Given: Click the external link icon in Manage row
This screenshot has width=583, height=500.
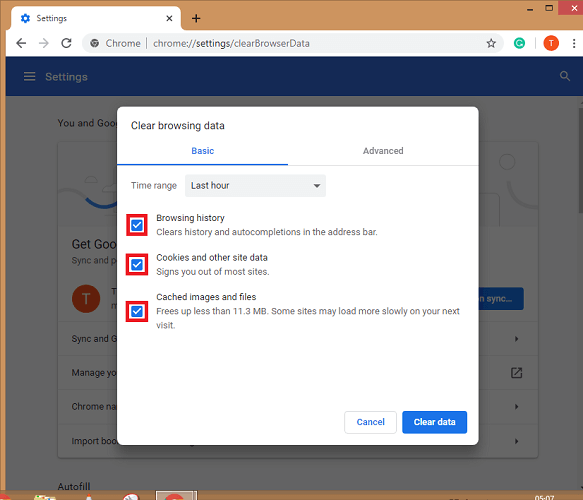Looking at the screenshot, I should pyautogui.click(x=516, y=373).
